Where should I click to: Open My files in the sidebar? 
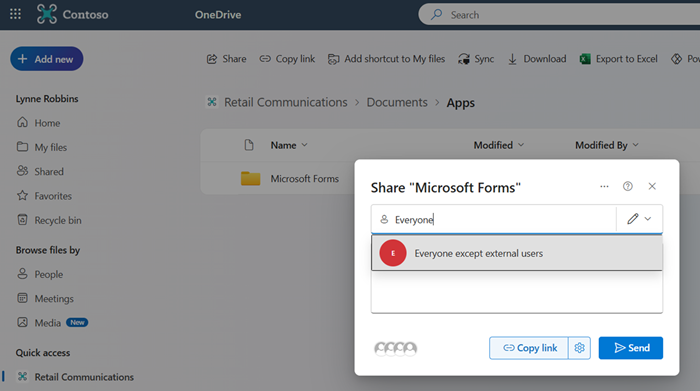pos(42,147)
